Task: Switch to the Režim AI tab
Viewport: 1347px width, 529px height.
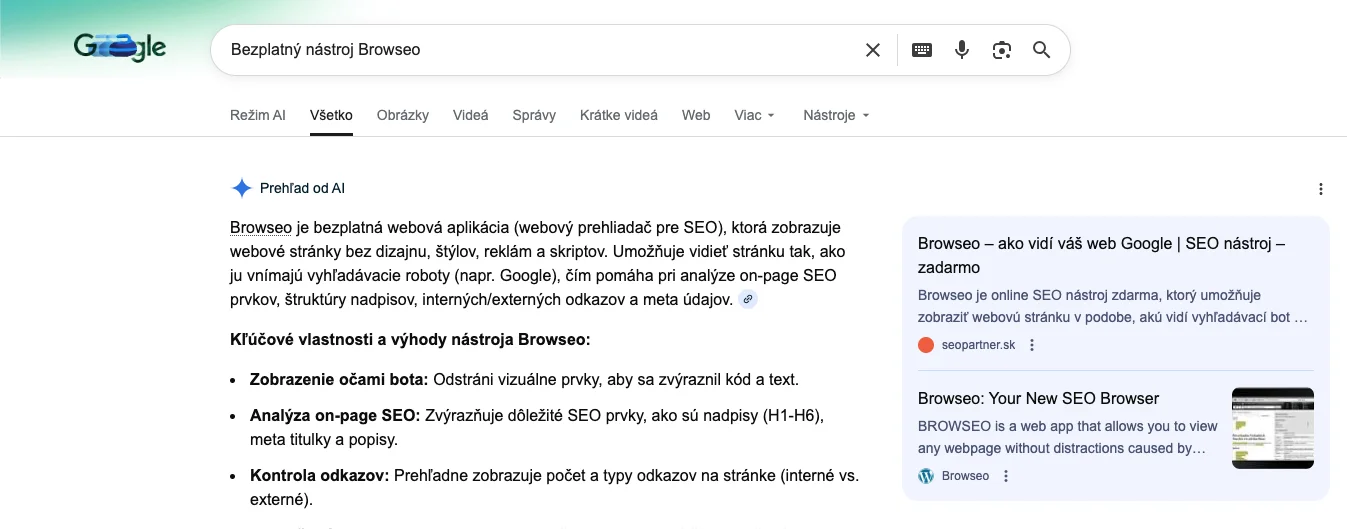Action: 257,115
